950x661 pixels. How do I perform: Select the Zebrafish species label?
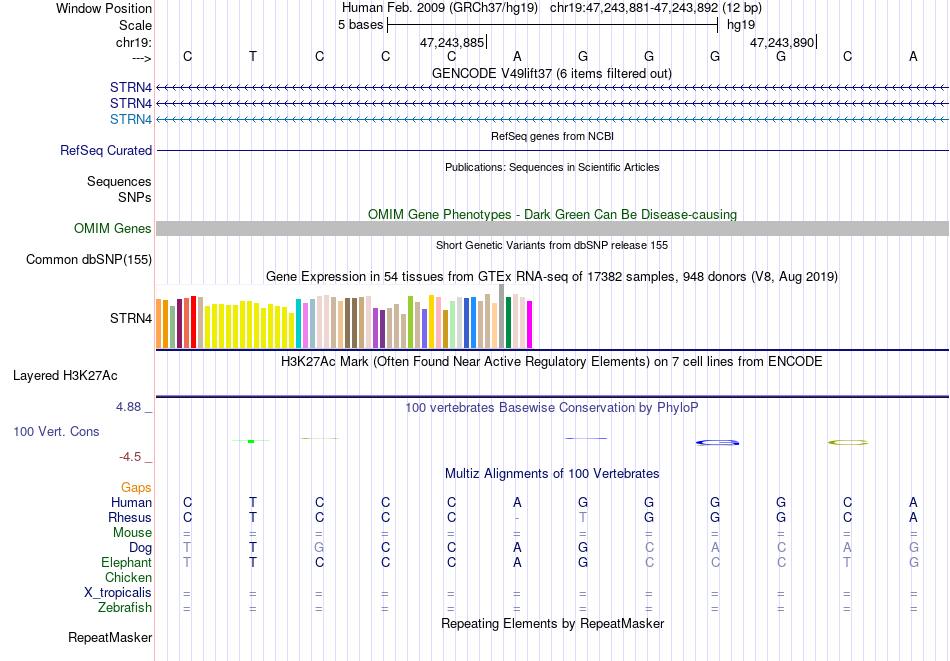click(x=125, y=607)
